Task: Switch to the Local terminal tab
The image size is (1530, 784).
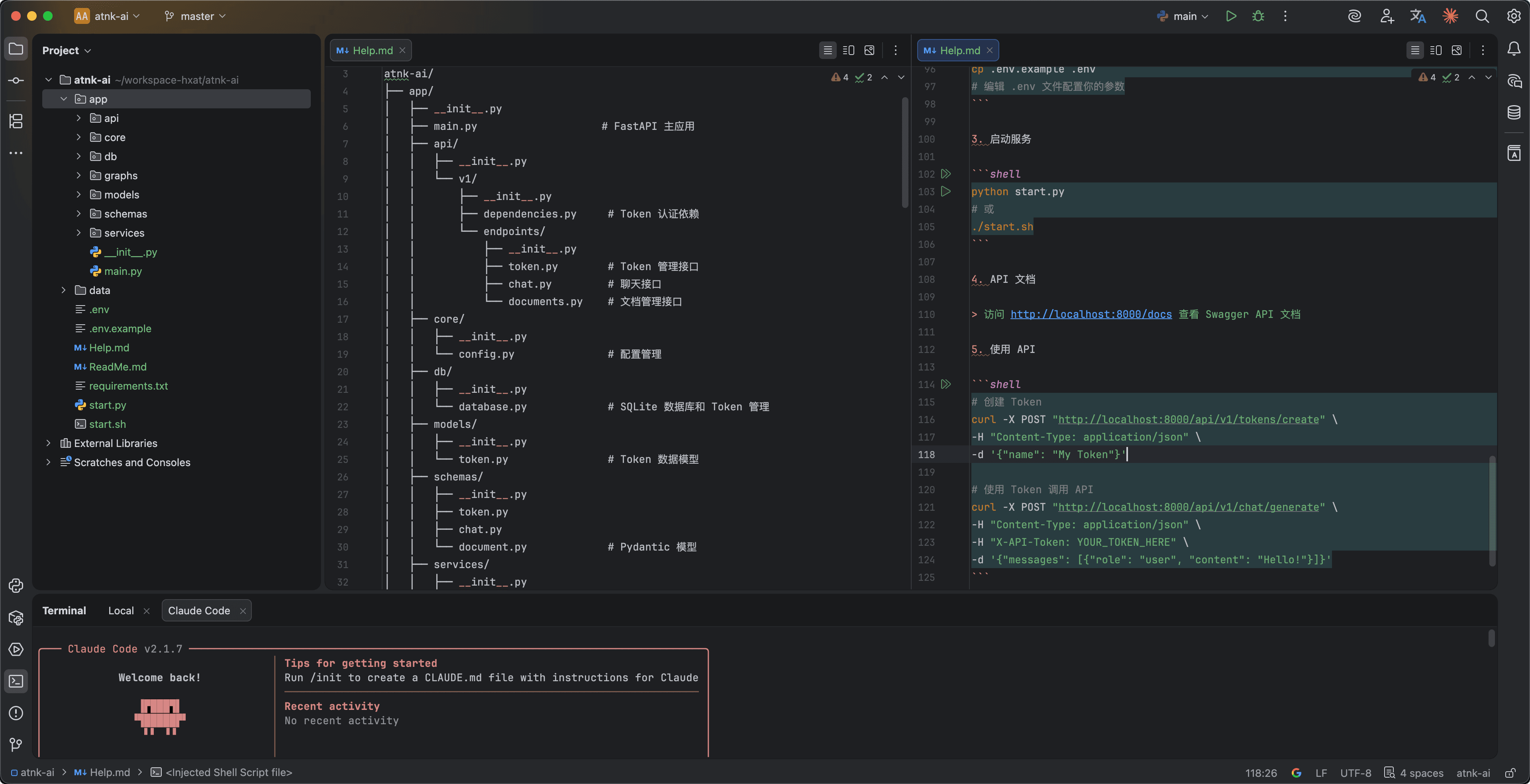Action: pyautogui.click(x=121, y=611)
